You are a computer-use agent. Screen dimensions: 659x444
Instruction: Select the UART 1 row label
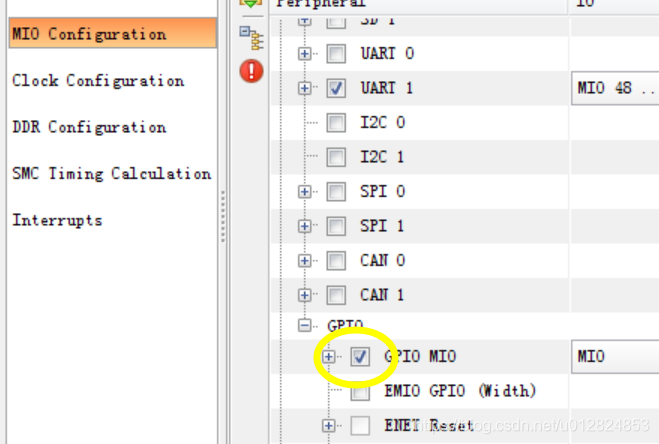[x=387, y=88]
